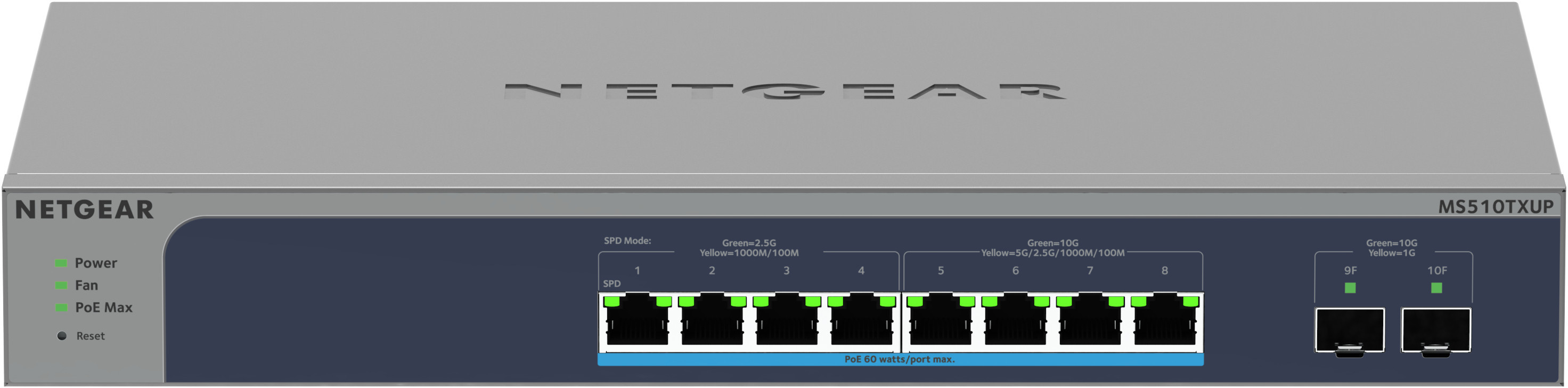Select Ethernet port 1 jack
The width and height of the screenshot is (1568, 388).
click(x=638, y=321)
